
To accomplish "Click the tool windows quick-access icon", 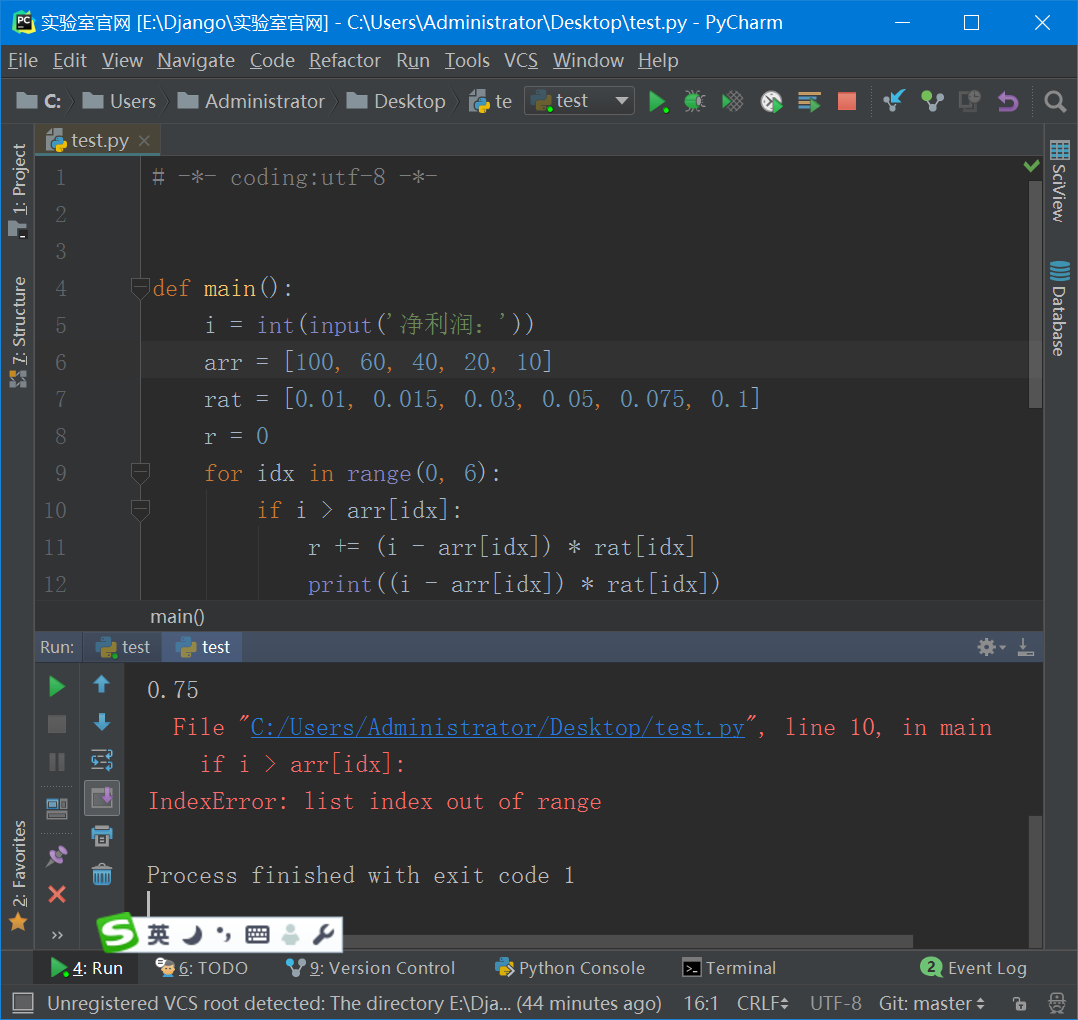I will tap(23, 1003).
